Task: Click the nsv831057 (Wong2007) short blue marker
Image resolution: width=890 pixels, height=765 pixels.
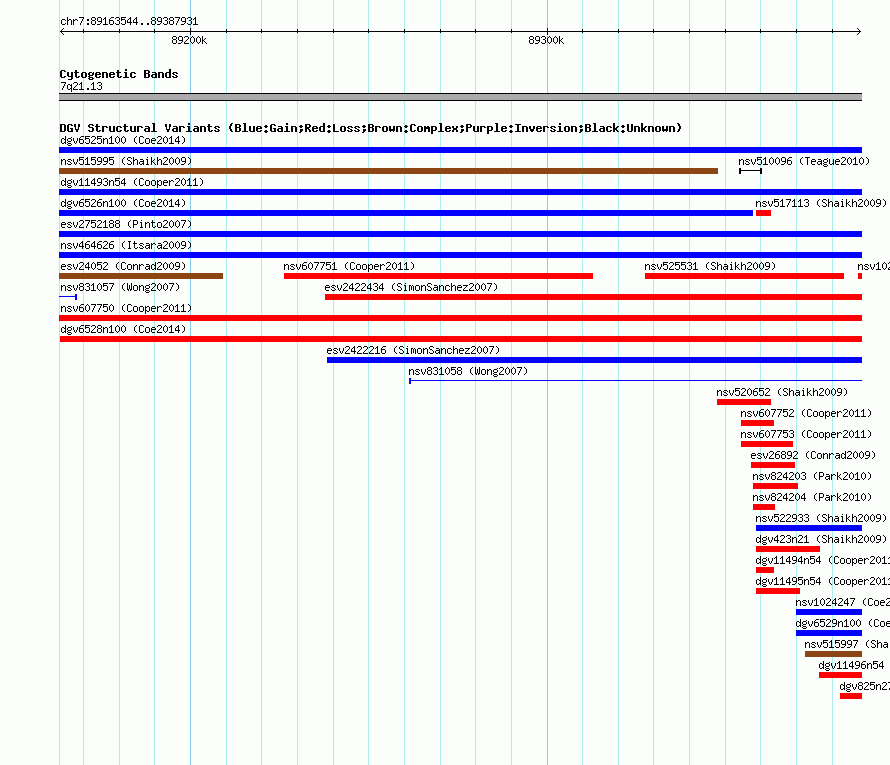Action: coord(68,297)
